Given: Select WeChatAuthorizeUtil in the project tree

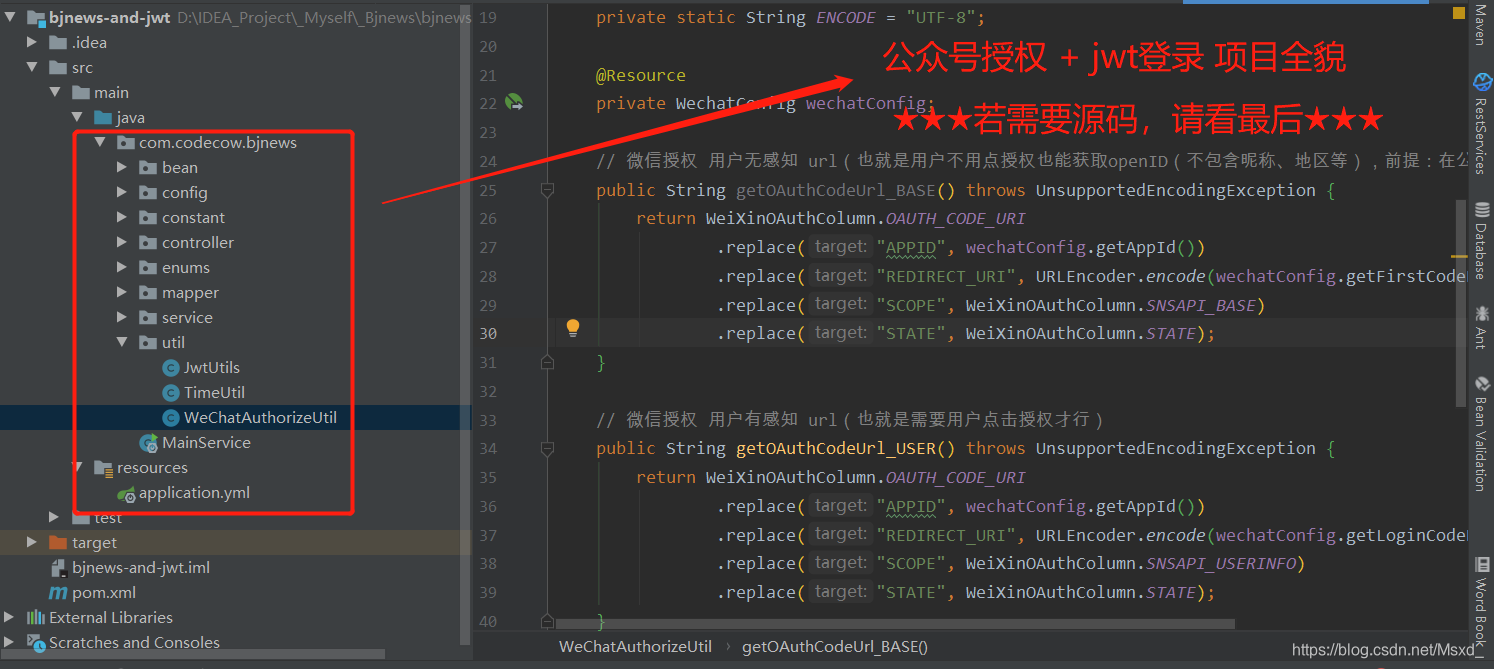Looking at the screenshot, I should [x=260, y=418].
